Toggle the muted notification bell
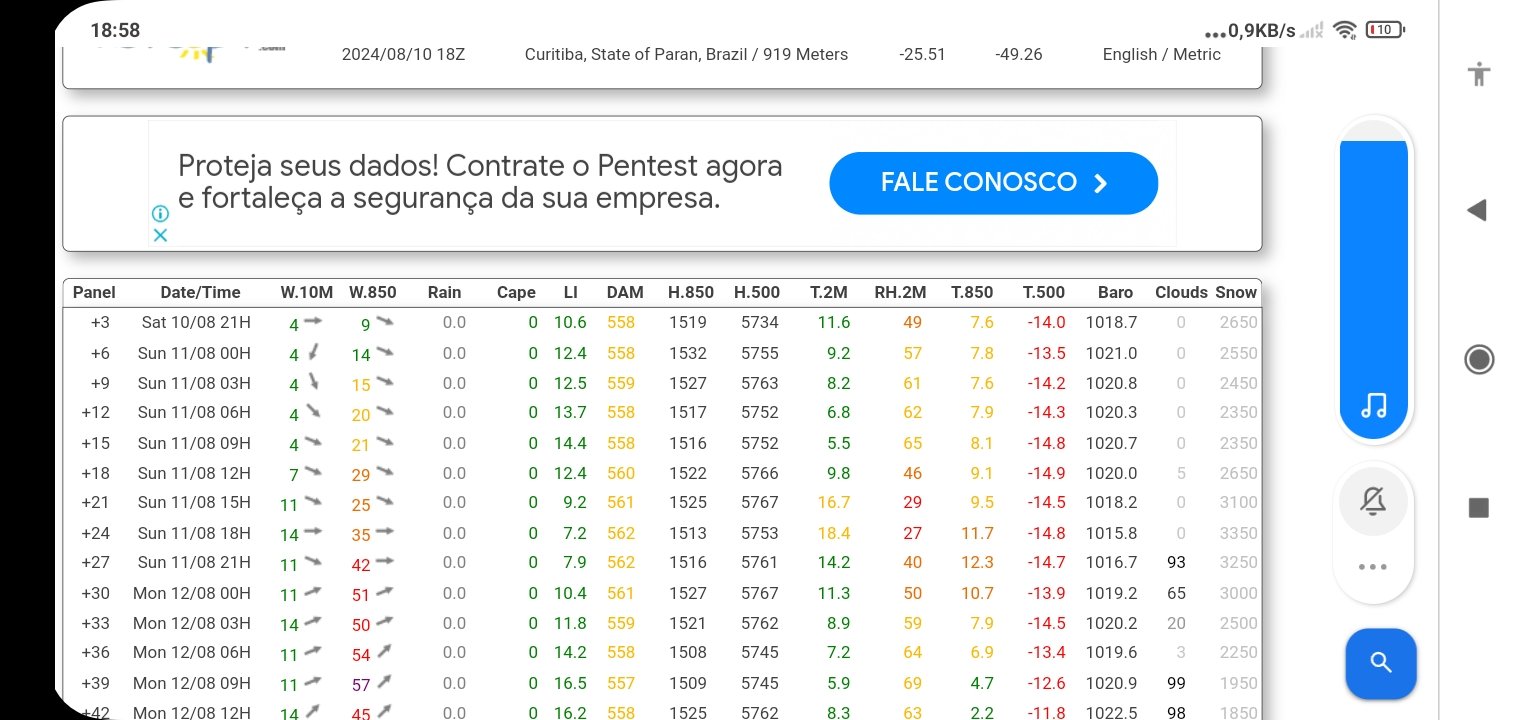 (x=1373, y=503)
